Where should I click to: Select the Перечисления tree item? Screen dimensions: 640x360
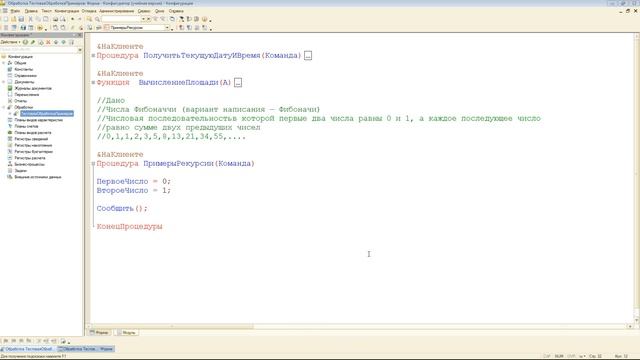click(27, 95)
